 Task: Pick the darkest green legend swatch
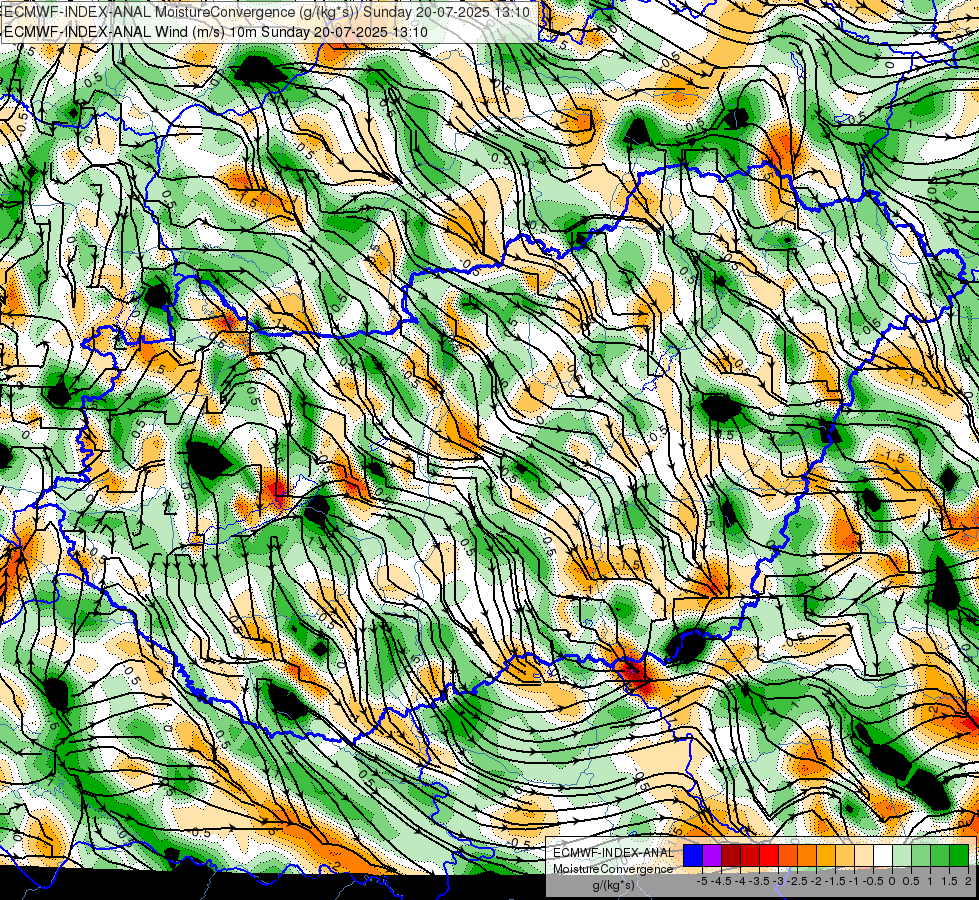pos(959,855)
